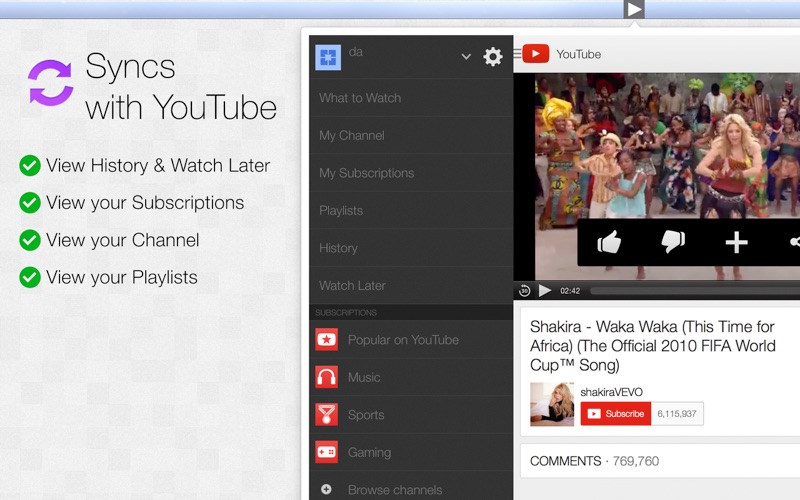The image size is (800, 500).
Task: Click the video progress bar
Action: point(695,291)
